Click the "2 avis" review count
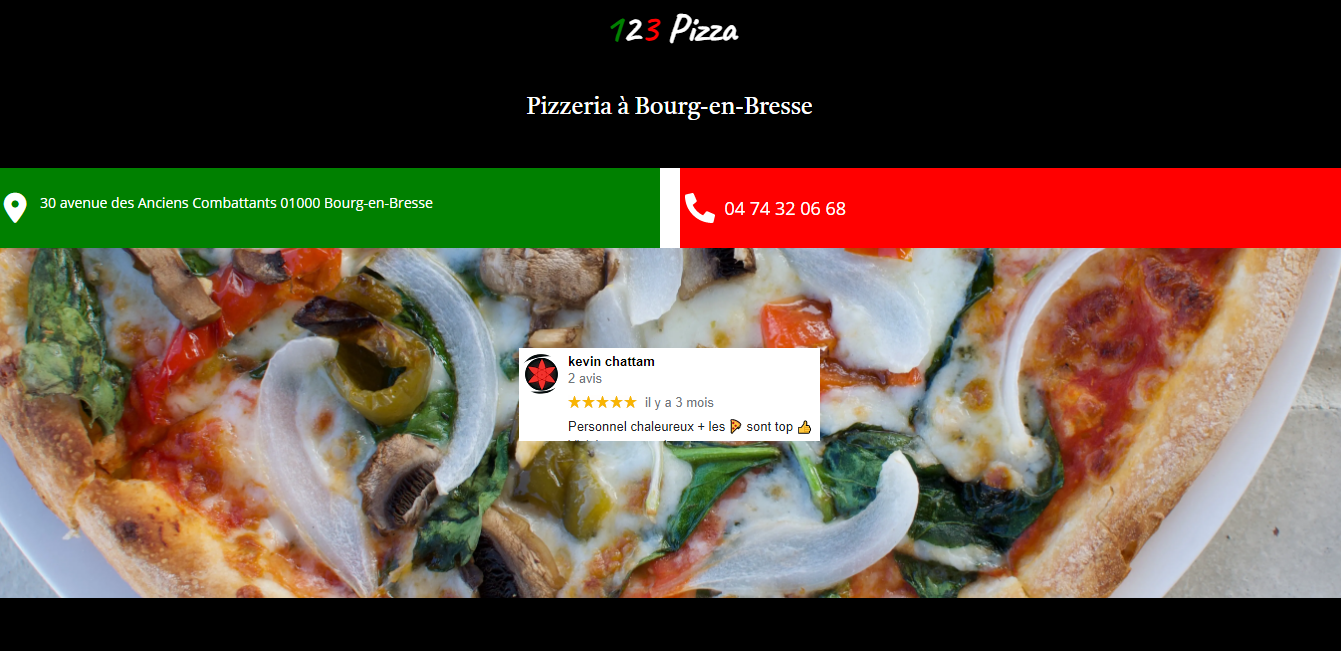This screenshot has height=651, width=1341. (585, 379)
